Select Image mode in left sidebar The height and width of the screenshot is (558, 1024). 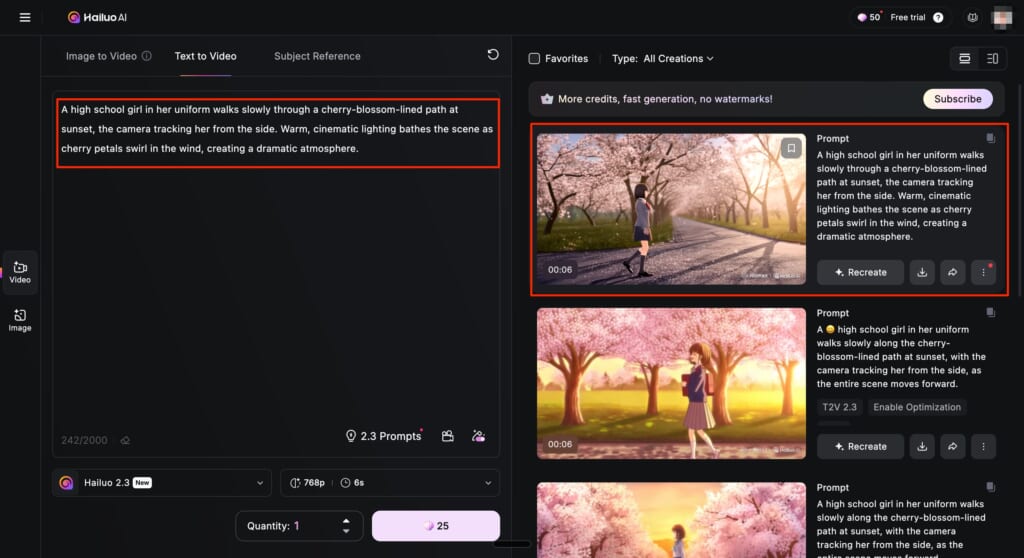[x=20, y=320]
